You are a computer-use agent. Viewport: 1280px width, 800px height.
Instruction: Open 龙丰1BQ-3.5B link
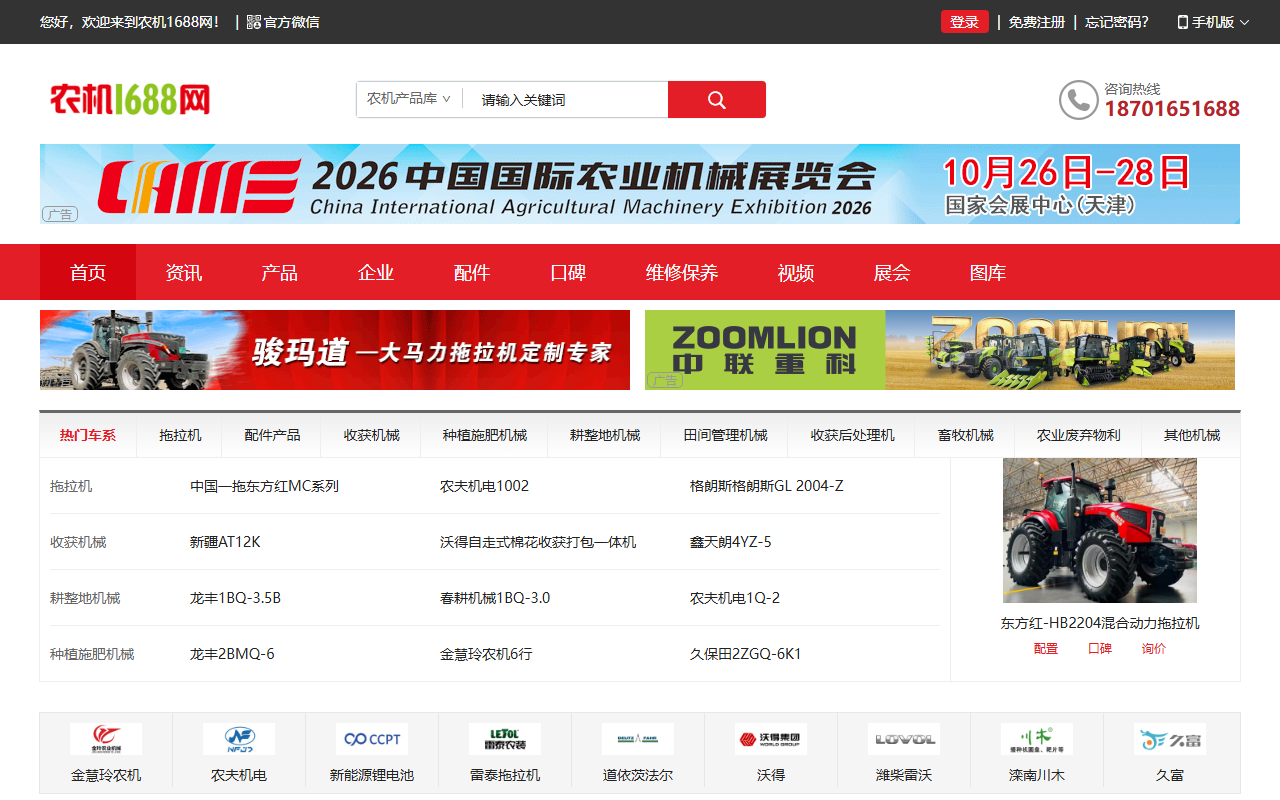[x=235, y=598]
